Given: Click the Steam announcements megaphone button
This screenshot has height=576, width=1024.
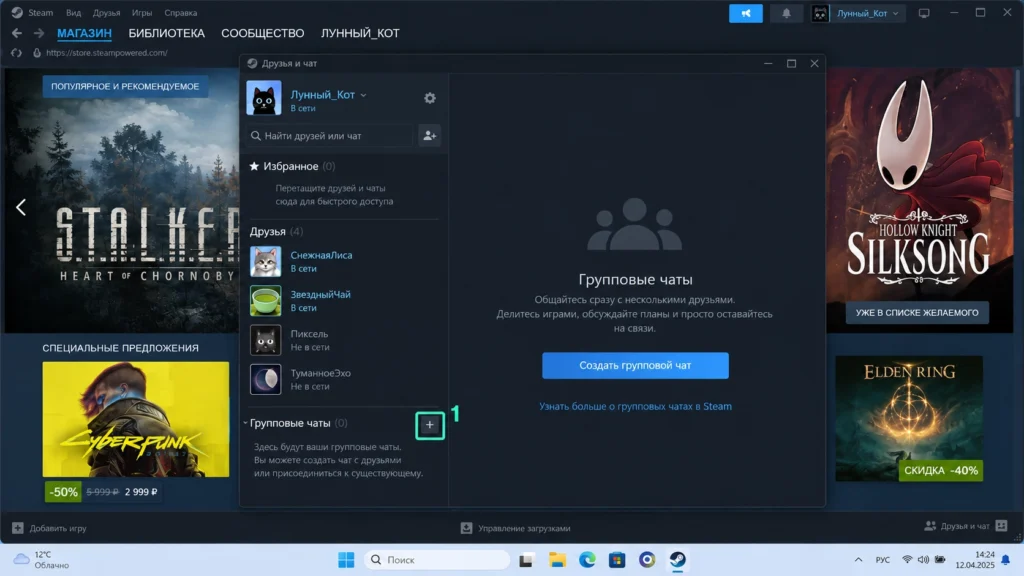Looking at the screenshot, I should tap(745, 13).
